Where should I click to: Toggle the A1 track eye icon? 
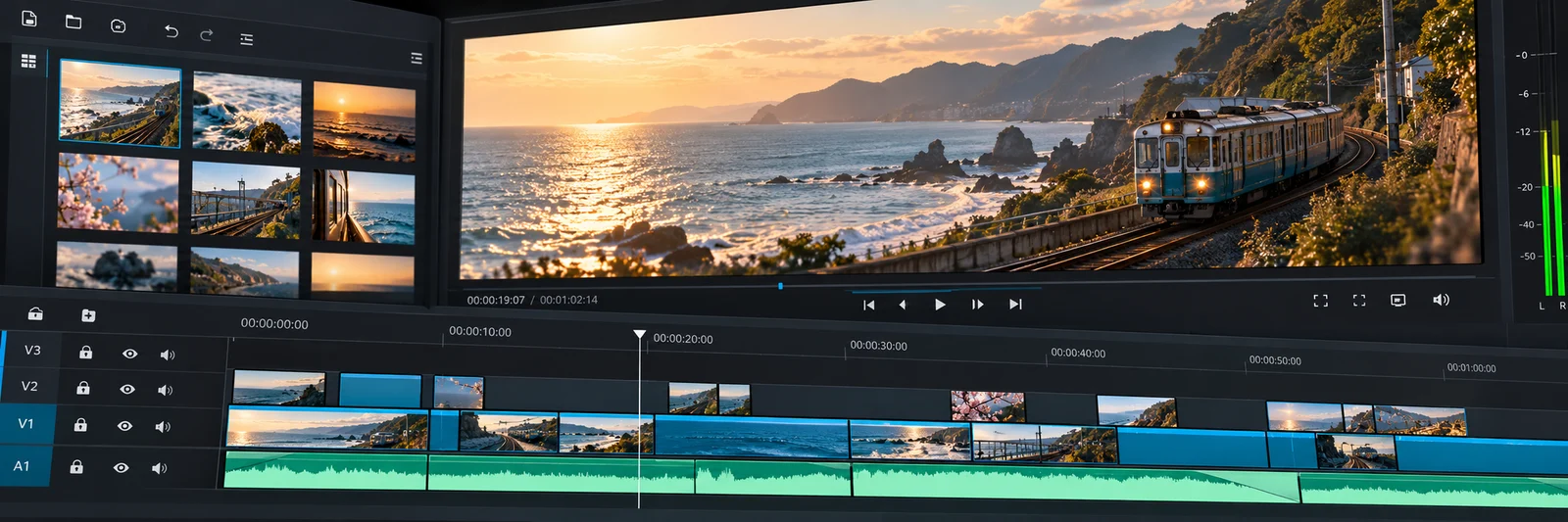pos(121,468)
